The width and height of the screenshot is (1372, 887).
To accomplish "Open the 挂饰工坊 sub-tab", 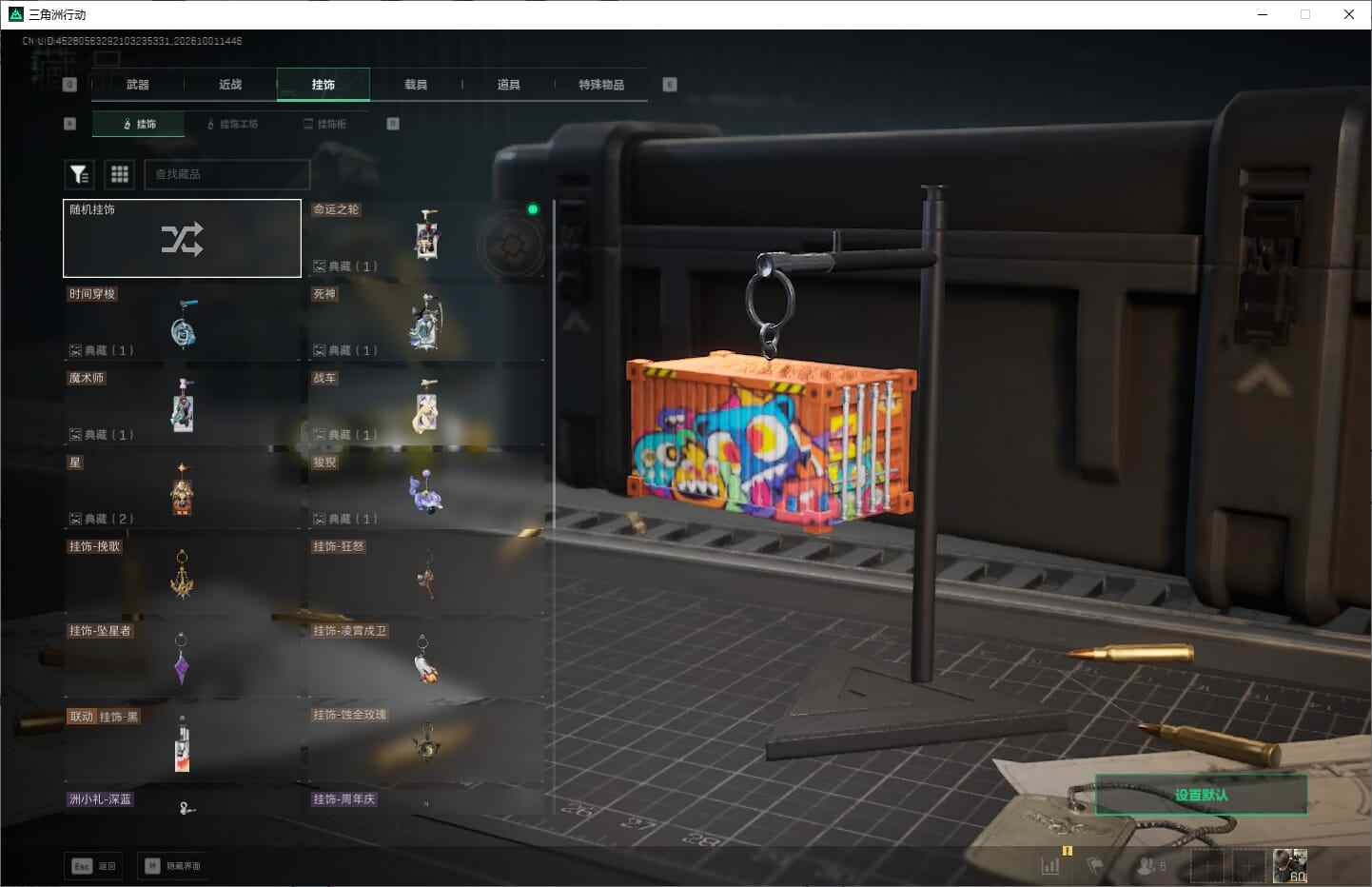I will pos(233,124).
